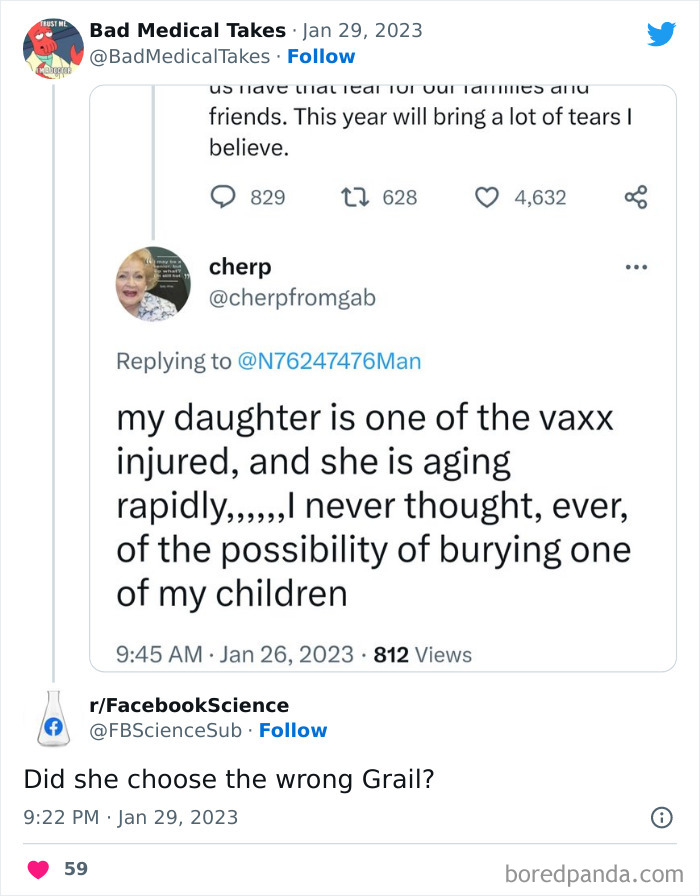Click the heart like icon beside 4,632

487,197
